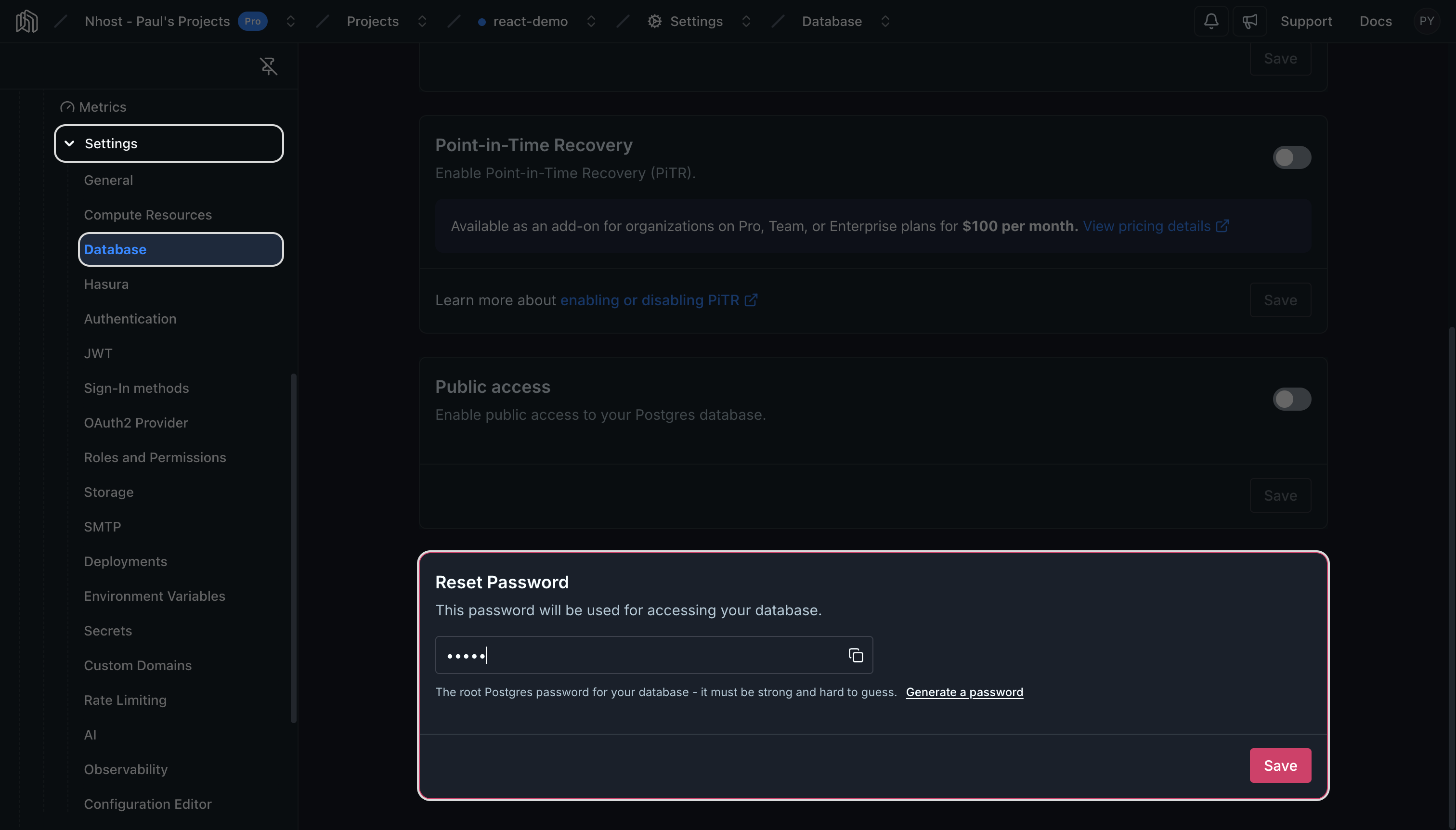Open JWT settings

(98, 354)
